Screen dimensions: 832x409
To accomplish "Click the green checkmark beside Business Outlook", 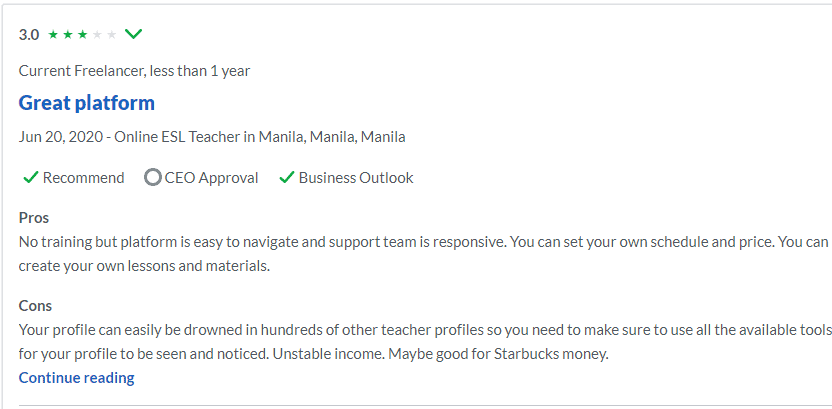I will (x=286, y=178).
